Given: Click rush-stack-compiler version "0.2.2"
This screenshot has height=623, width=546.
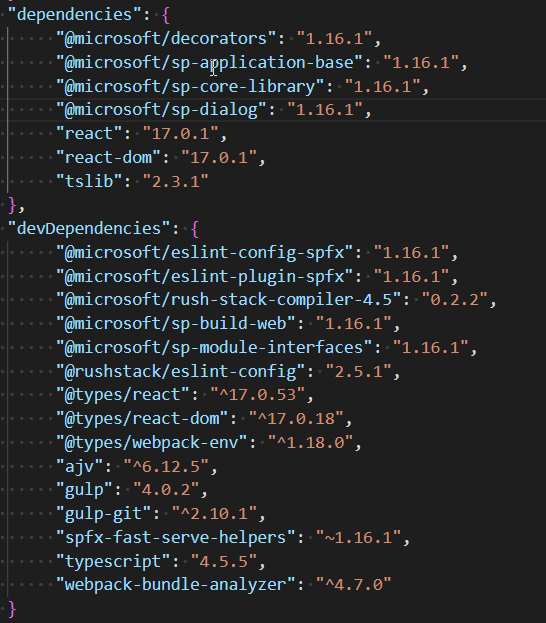Looking at the screenshot, I should pos(455,299).
